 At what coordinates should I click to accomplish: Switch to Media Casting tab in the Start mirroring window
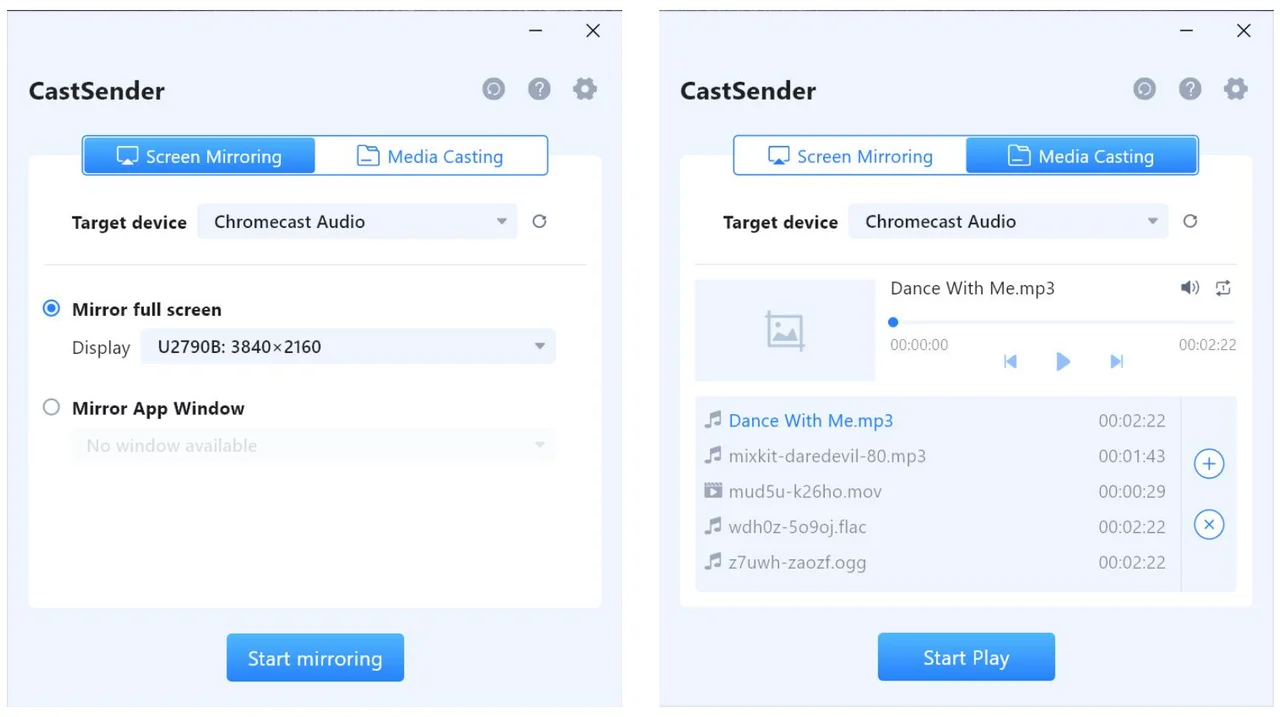(x=431, y=156)
